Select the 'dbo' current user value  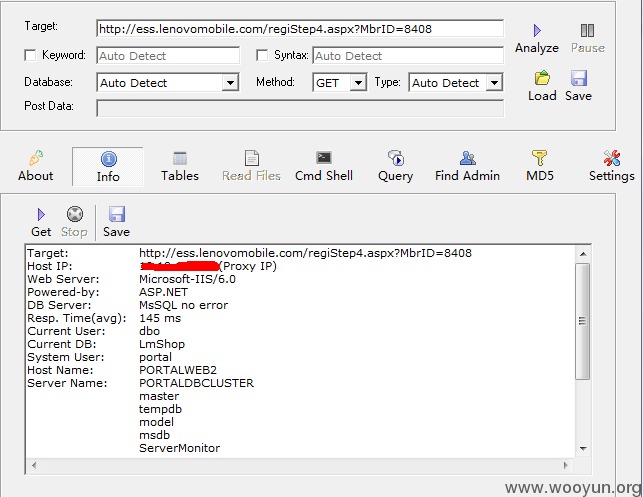click(149, 331)
